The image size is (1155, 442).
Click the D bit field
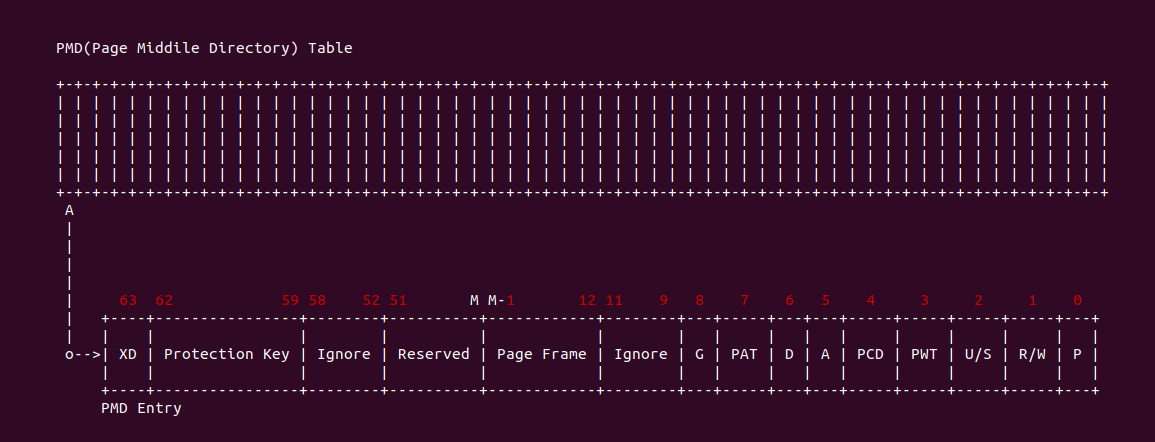(x=789, y=354)
